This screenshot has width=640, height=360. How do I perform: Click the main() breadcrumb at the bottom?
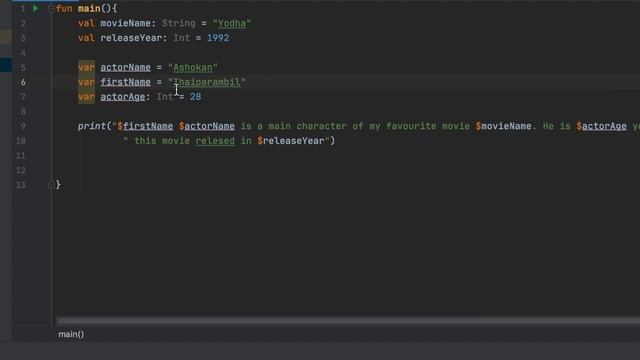tap(71, 334)
